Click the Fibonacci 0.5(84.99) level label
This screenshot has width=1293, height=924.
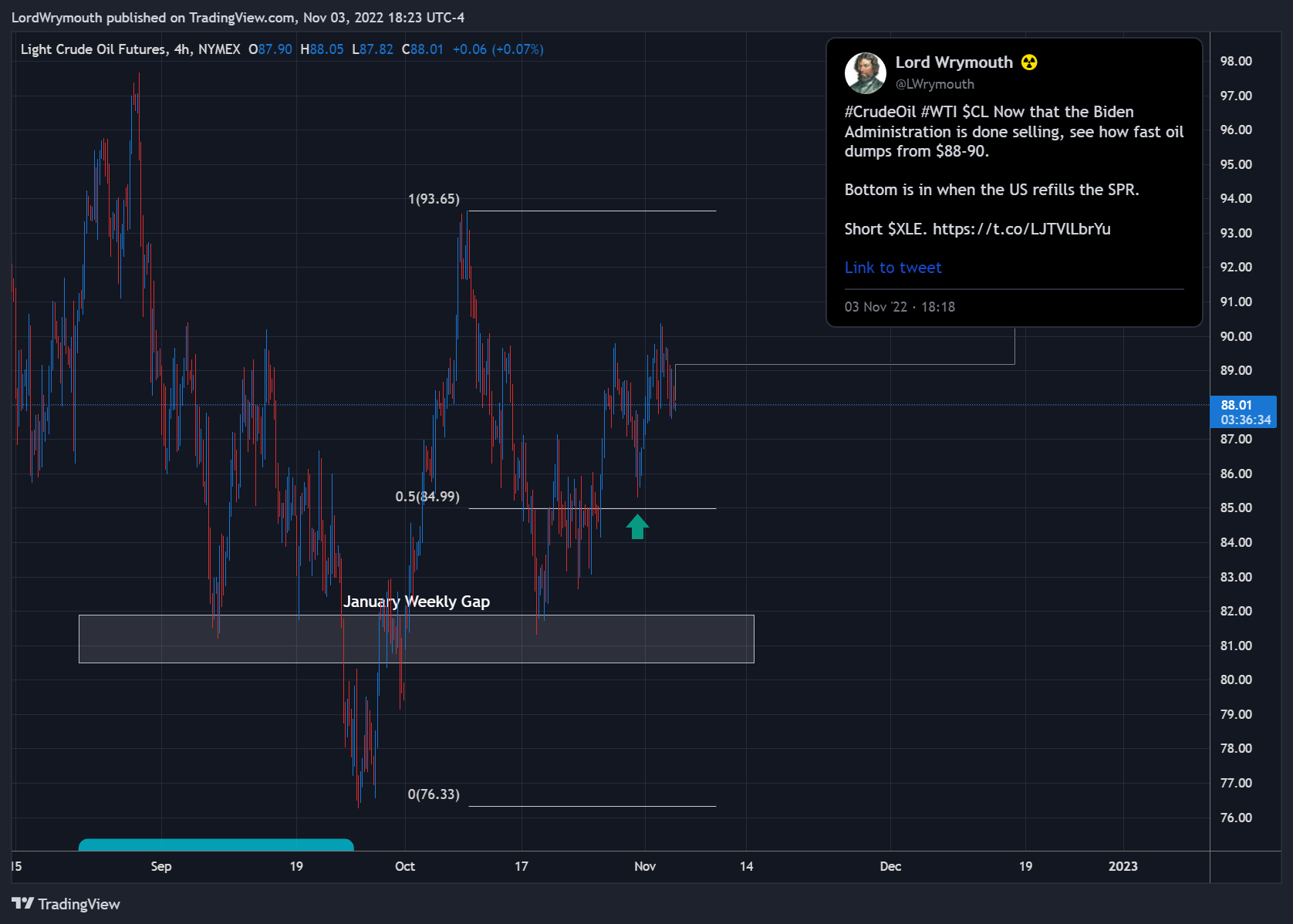(427, 497)
